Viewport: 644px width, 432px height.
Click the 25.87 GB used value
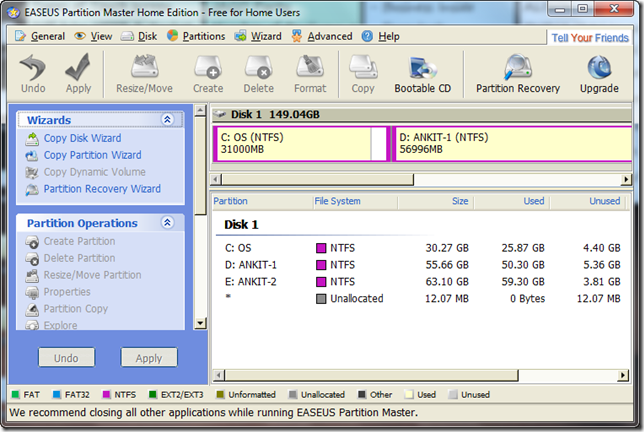click(x=523, y=248)
